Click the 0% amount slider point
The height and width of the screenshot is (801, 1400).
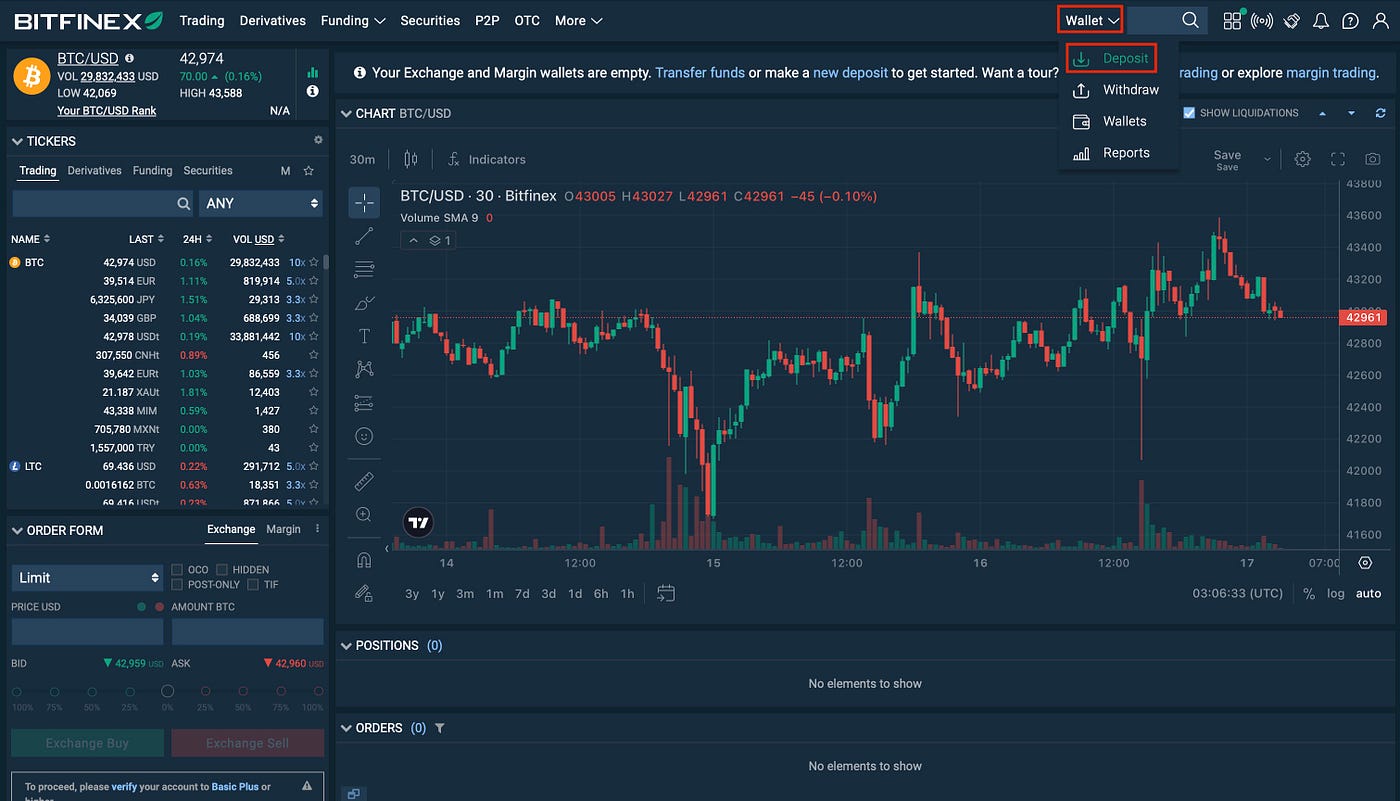point(167,691)
